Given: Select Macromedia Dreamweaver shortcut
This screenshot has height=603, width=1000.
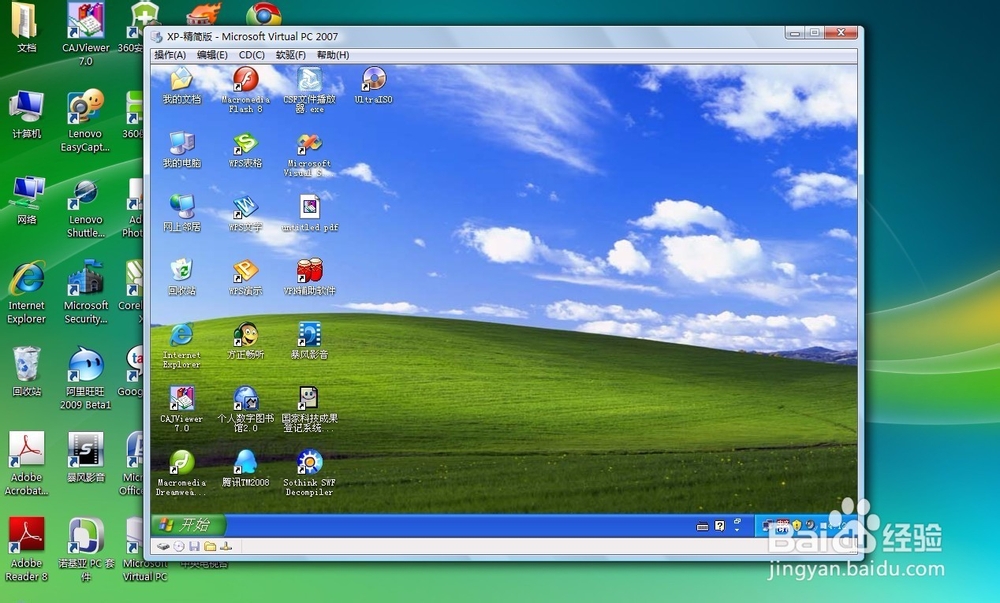Looking at the screenshot, I should click(x=182, y=473).
